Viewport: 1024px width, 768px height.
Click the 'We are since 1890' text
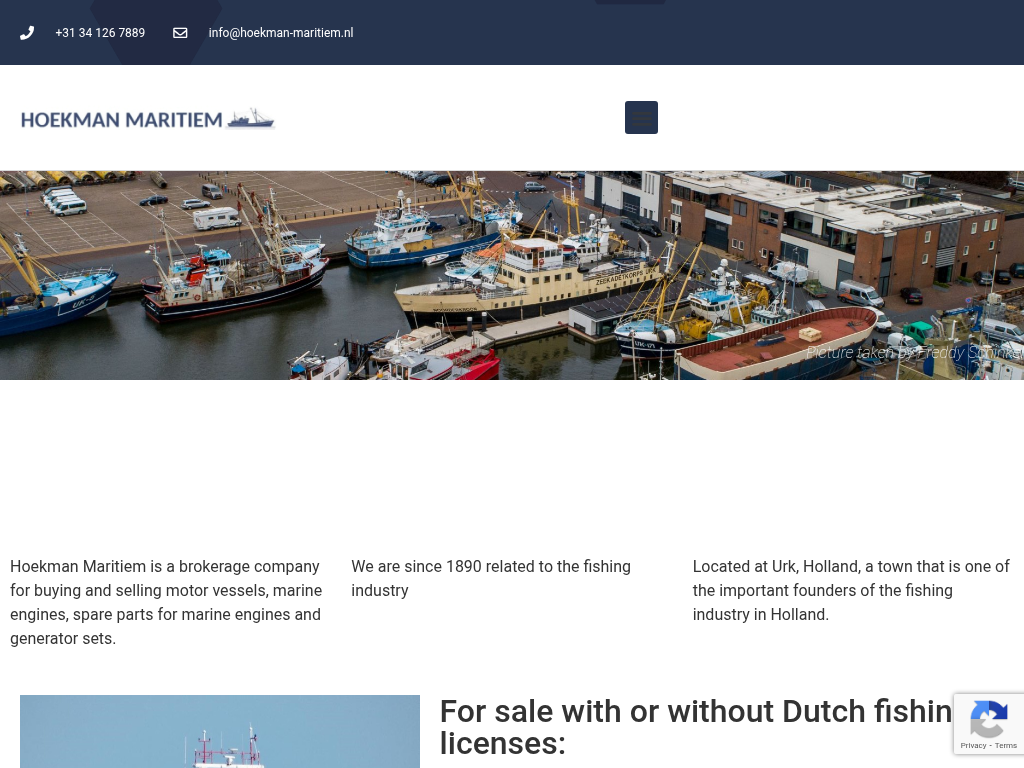point(491,578)
